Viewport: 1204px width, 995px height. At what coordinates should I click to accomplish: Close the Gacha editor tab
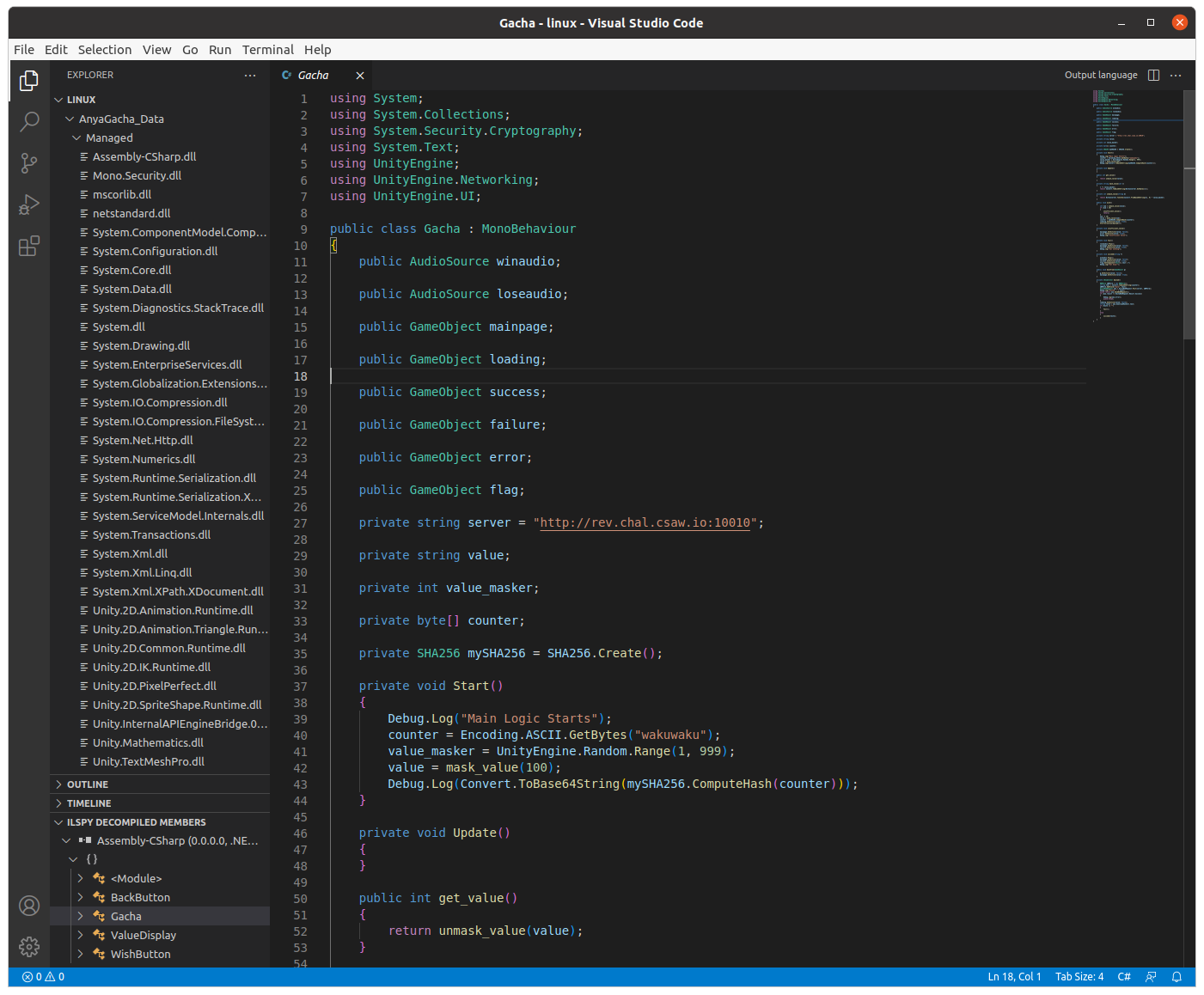[360, 76]
